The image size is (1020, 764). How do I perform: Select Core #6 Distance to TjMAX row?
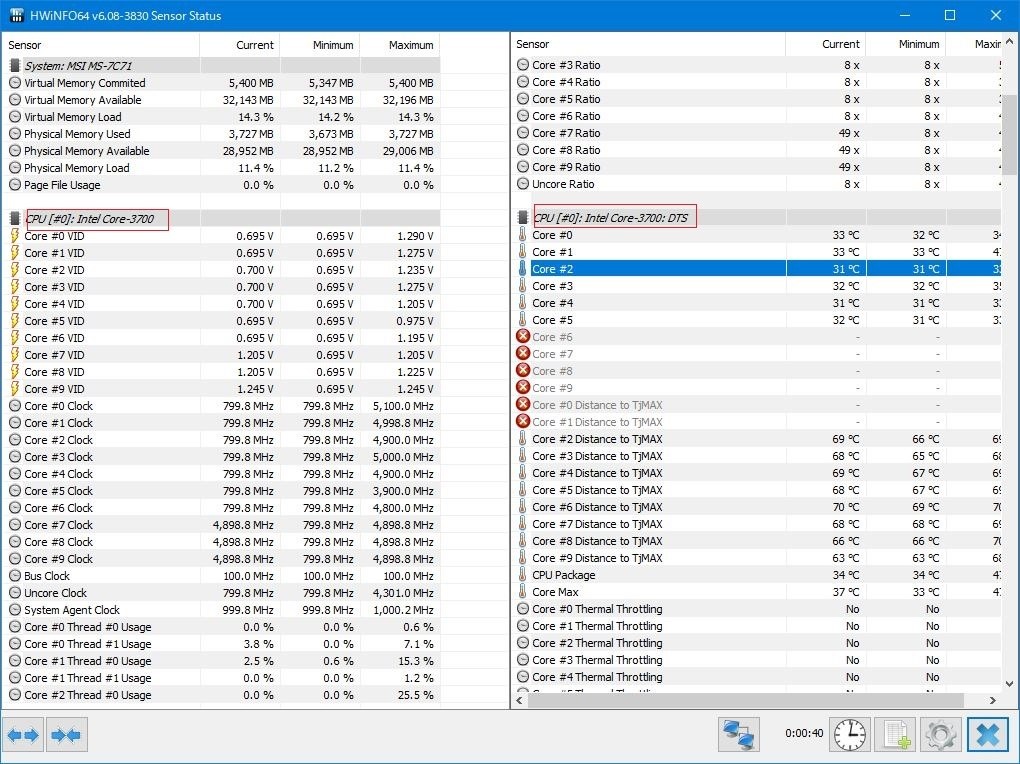pos(757,507)
